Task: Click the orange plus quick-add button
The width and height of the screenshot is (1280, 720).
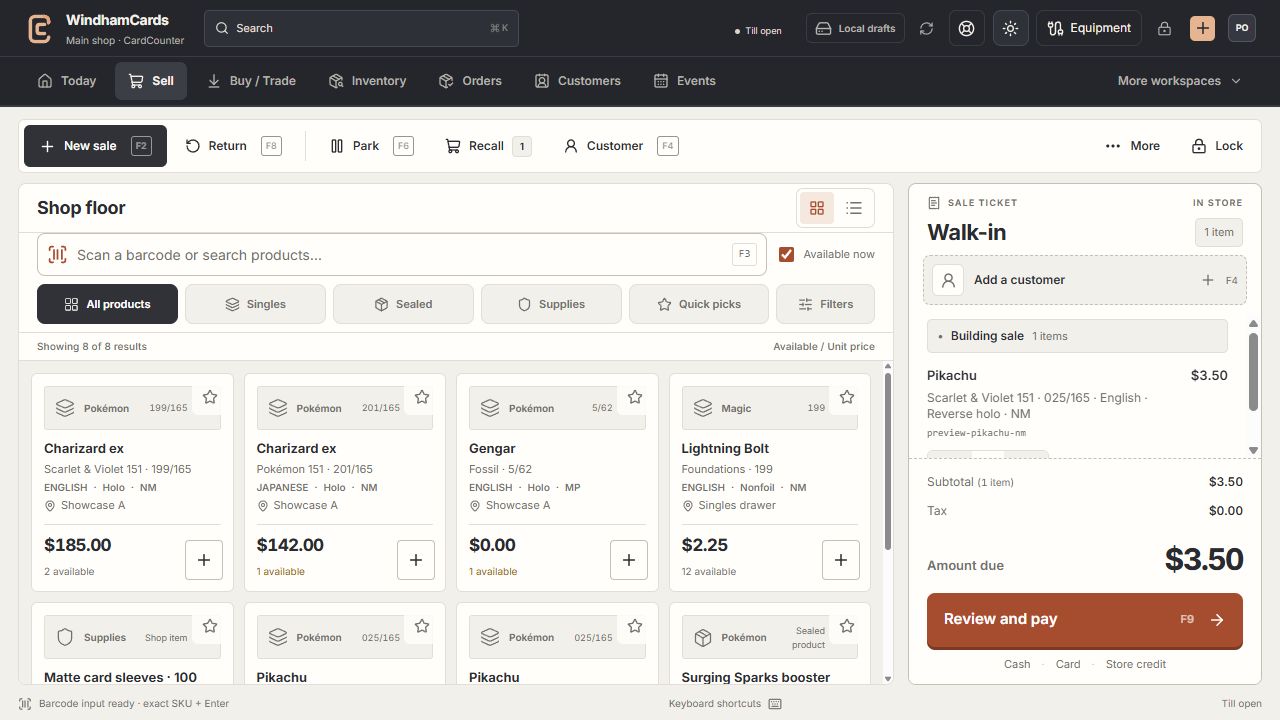Action: click(1202, 28)
